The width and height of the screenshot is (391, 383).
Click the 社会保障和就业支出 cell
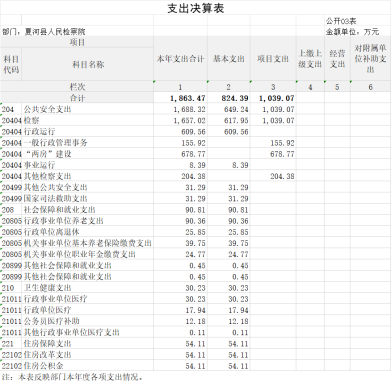[x=59, y=210]
